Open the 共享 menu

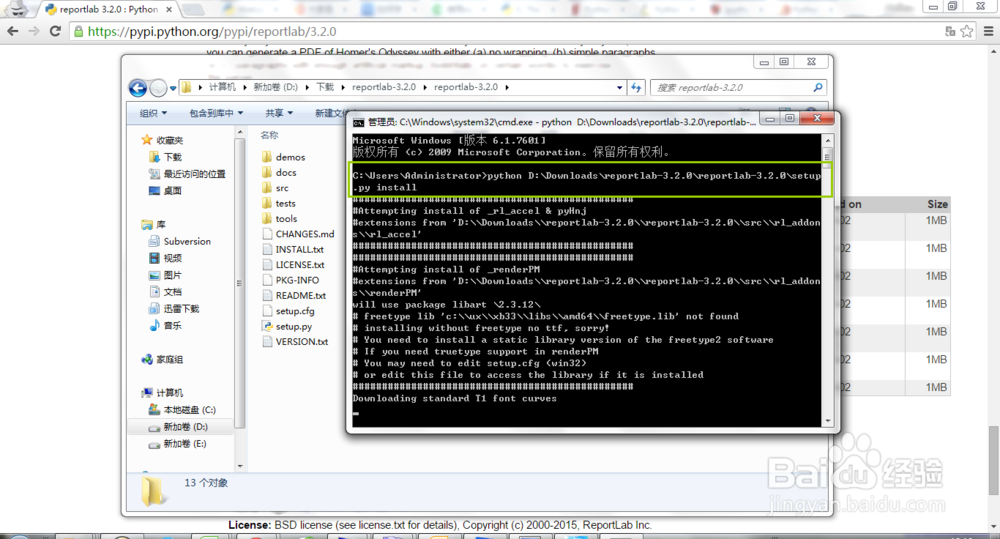pos(279,113)
